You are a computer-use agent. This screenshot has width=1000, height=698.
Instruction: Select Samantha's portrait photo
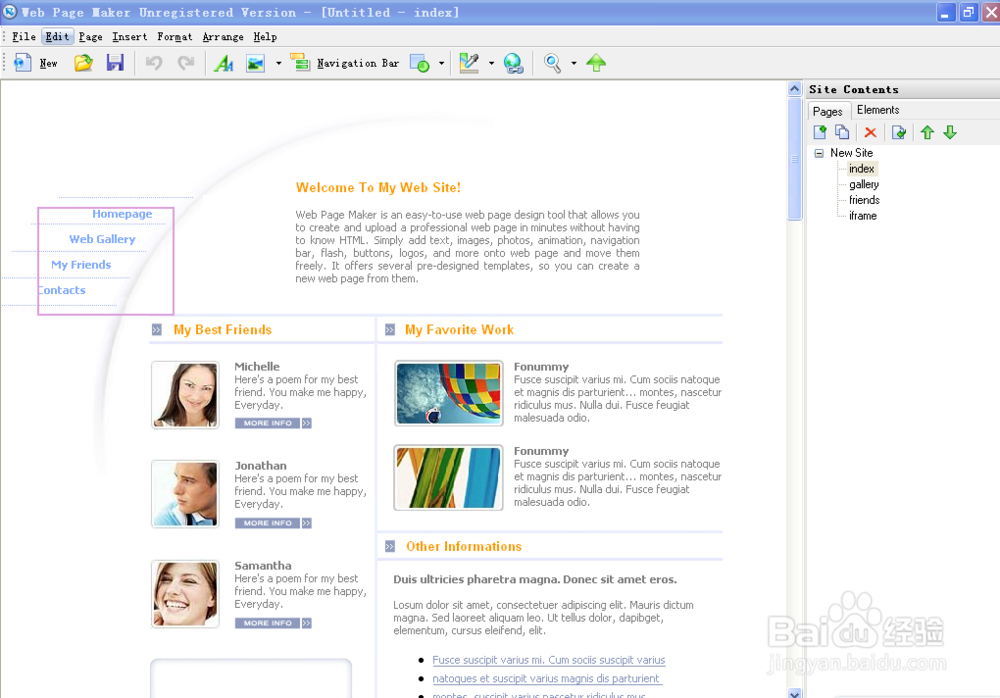(x=185, y=594)
